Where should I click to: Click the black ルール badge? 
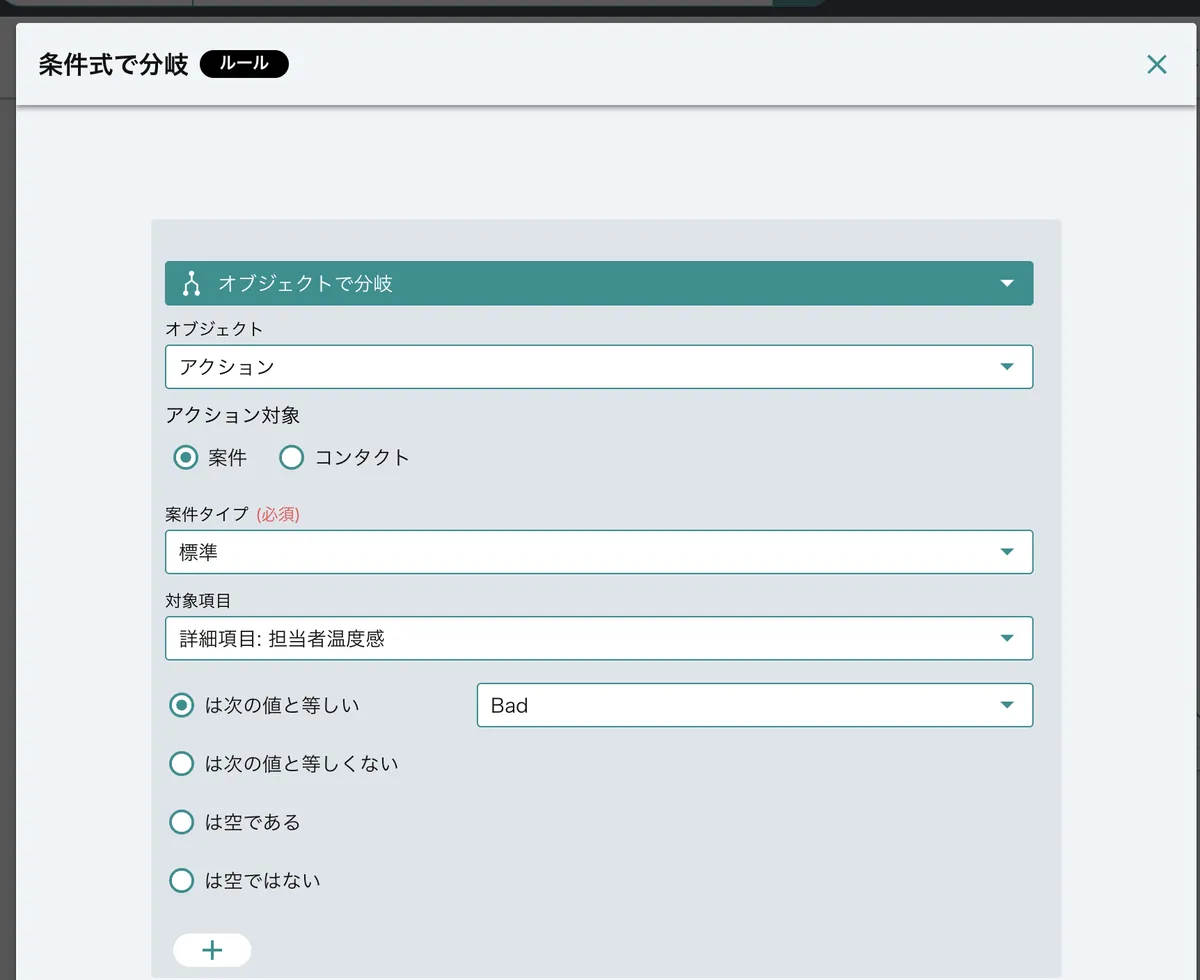pos(244,64)
